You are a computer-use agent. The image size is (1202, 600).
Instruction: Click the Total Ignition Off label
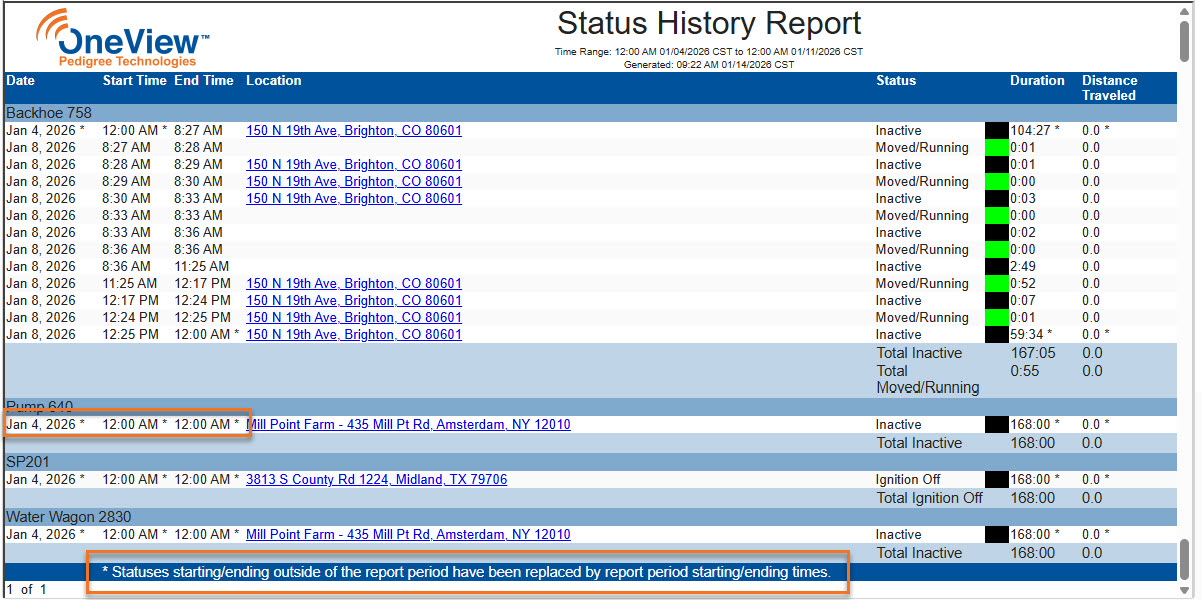coord(930,498)
